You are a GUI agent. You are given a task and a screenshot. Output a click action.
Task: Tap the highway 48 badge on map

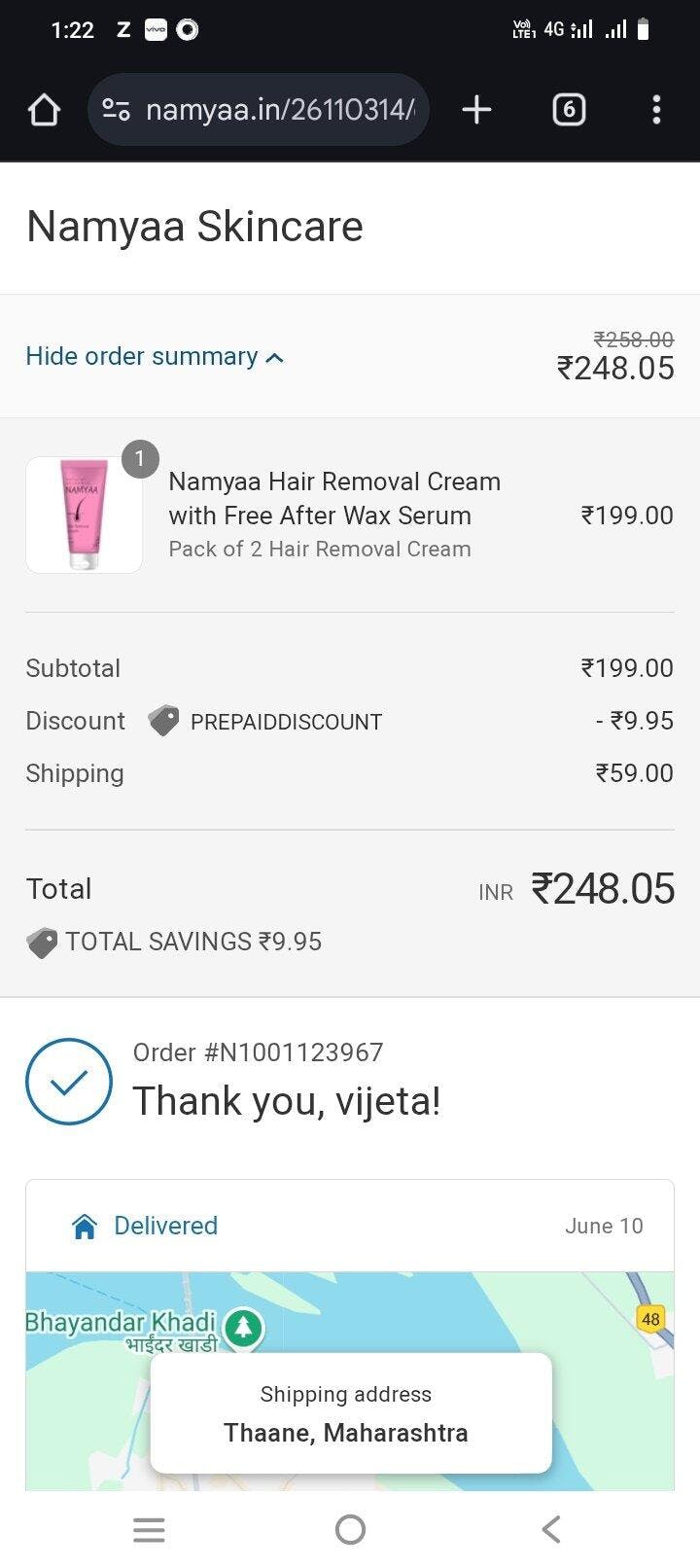(x=650, y=1319)
